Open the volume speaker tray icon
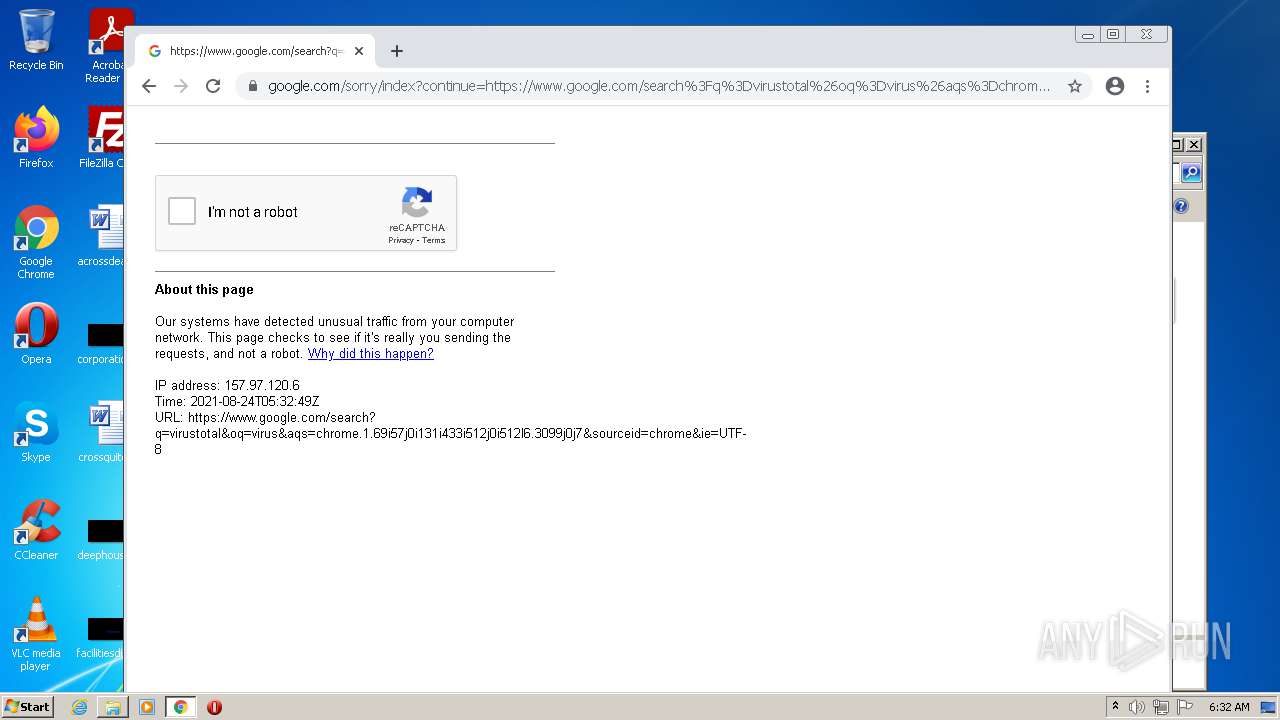 coord(1137,707)
